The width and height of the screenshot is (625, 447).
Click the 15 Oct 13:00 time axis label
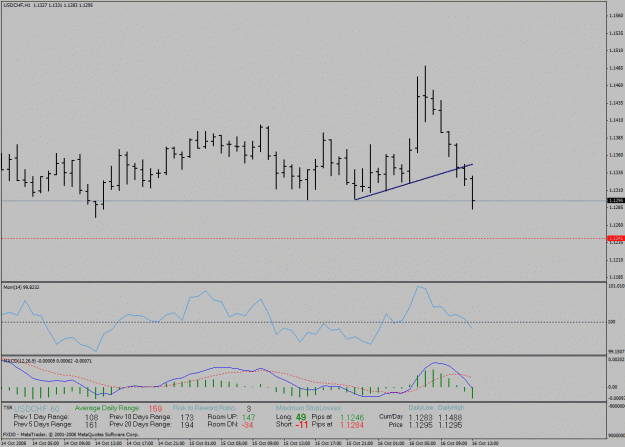[297, 443]
